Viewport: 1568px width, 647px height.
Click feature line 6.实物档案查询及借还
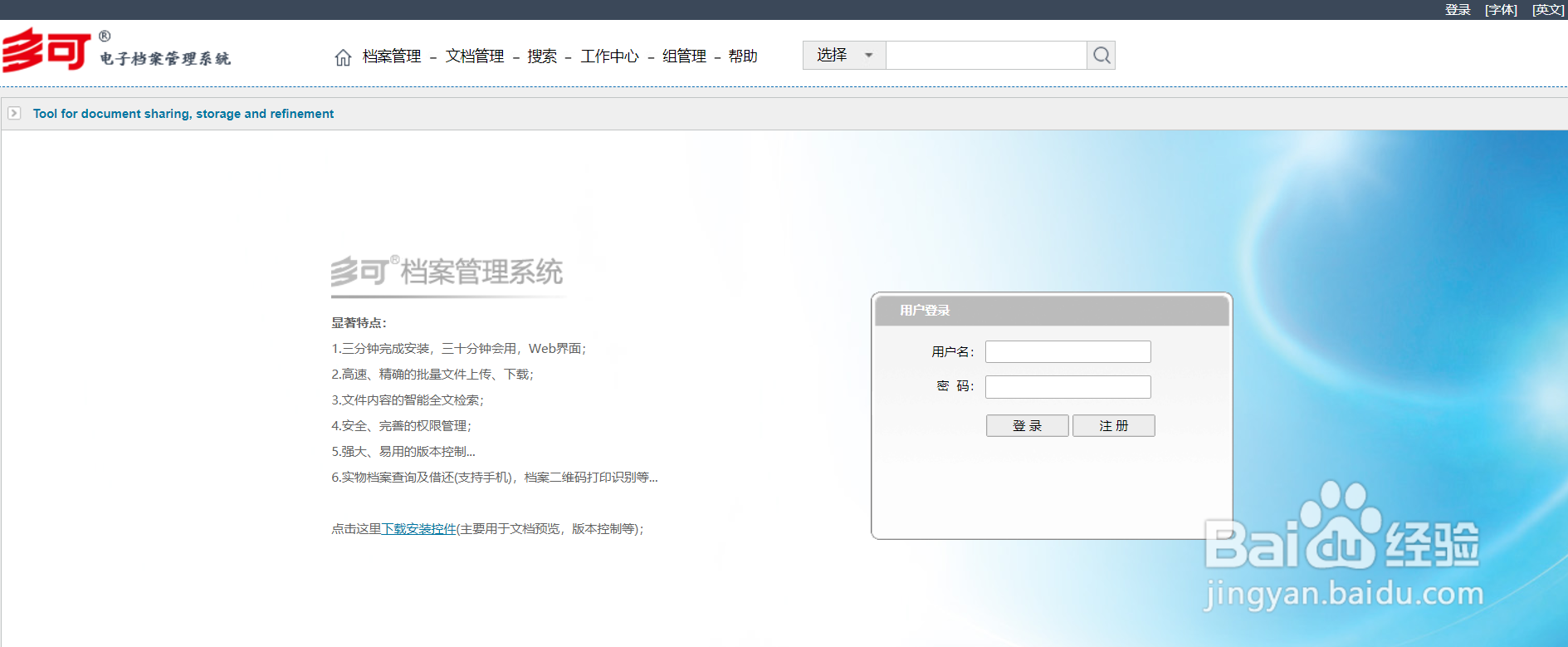pyautogui.click(x=495, y=478)
